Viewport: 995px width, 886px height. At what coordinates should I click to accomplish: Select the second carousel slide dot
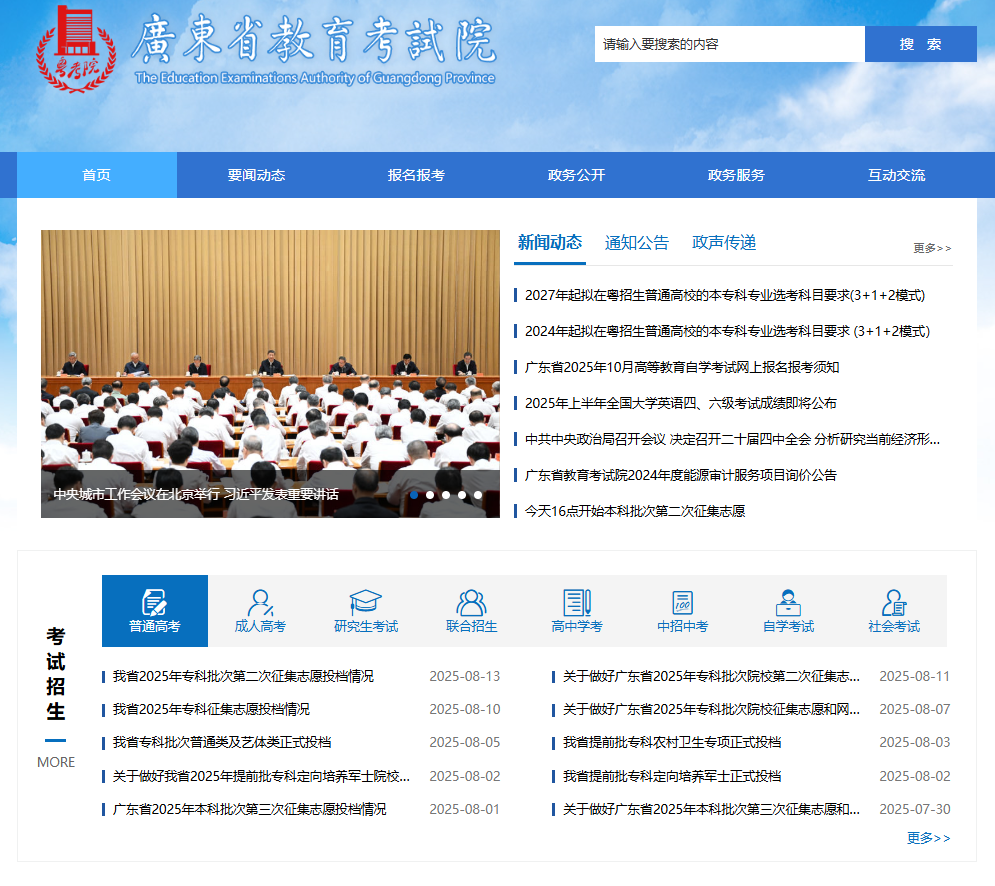pyautogui.click(x=430, y=495)
